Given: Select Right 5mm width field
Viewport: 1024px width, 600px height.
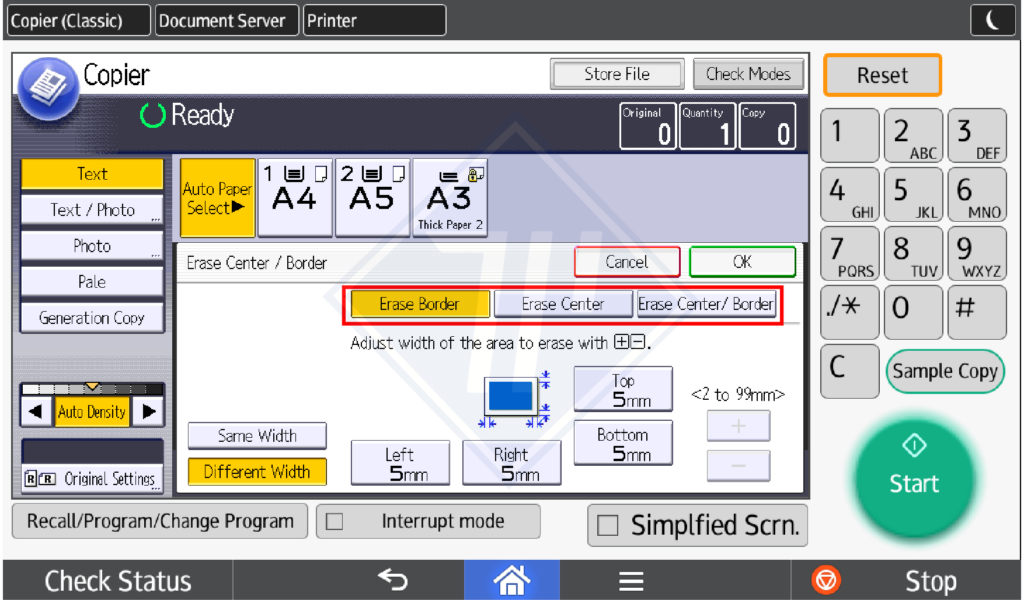Looking at the screenshot, I should (x=511, y=463).
